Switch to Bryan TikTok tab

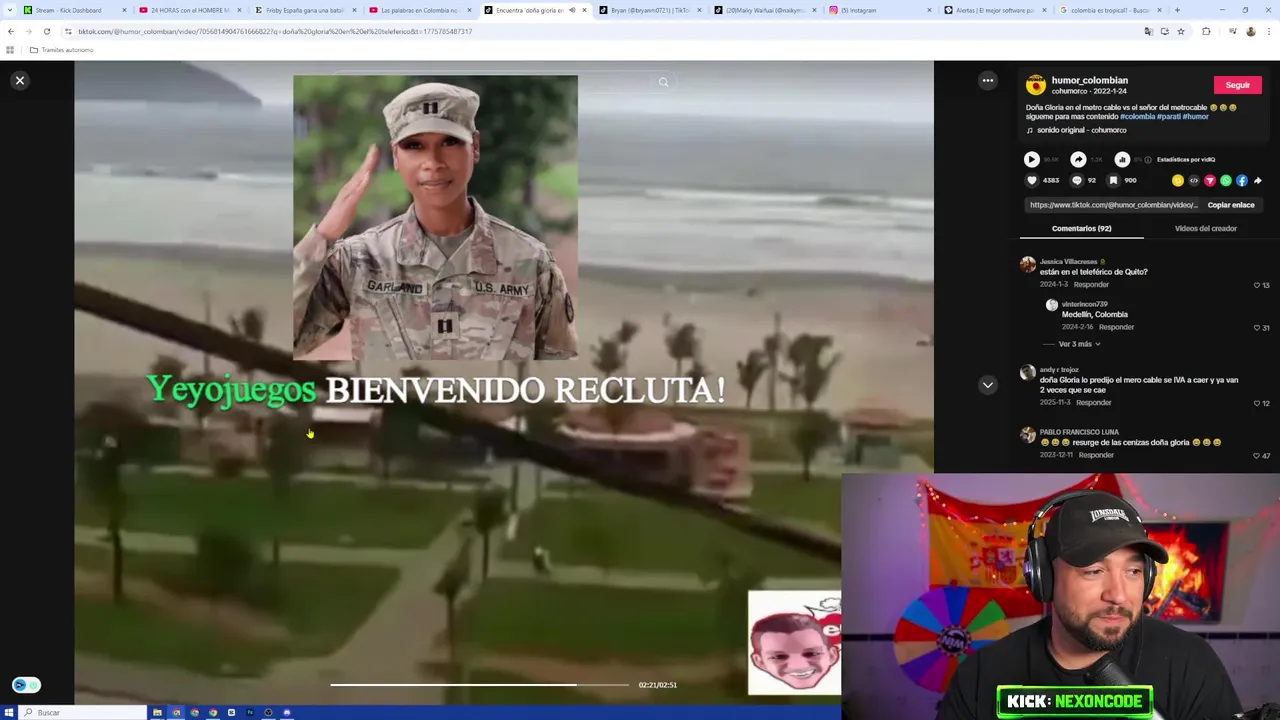coord(650,10)
